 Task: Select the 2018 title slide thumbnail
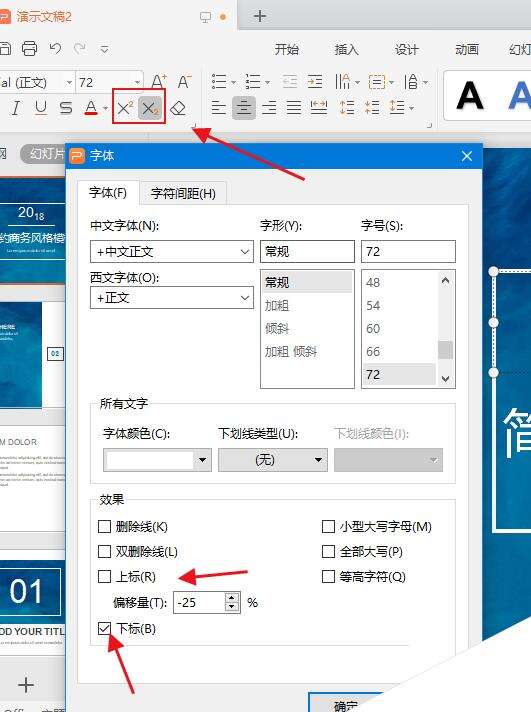coord(33,231)
